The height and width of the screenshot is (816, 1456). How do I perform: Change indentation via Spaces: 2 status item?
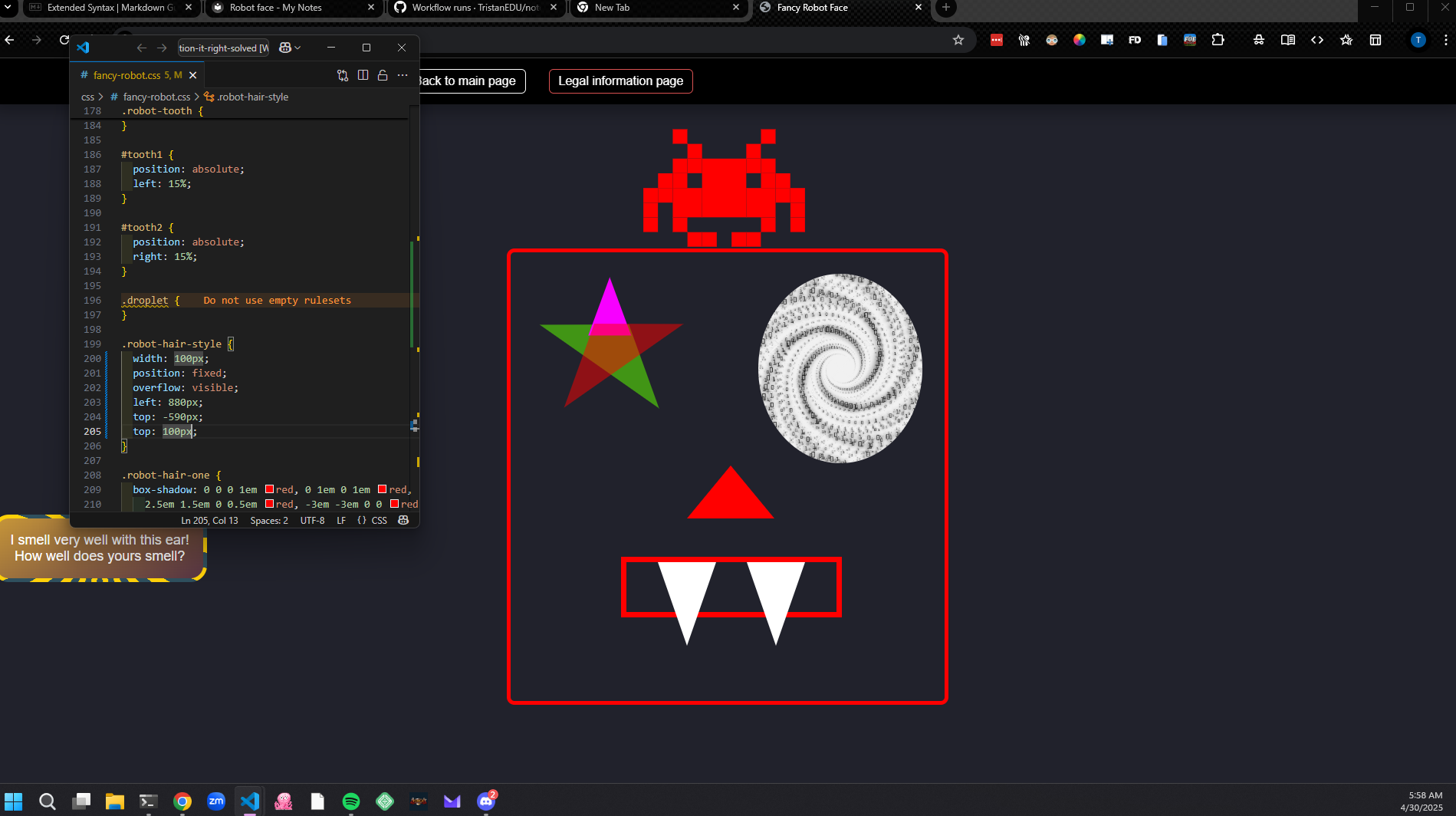[269, 520]
